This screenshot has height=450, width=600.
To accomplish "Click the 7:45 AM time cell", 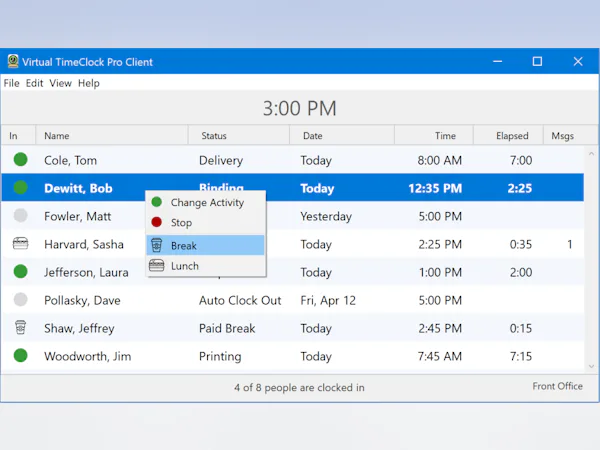I will point(440,356).
